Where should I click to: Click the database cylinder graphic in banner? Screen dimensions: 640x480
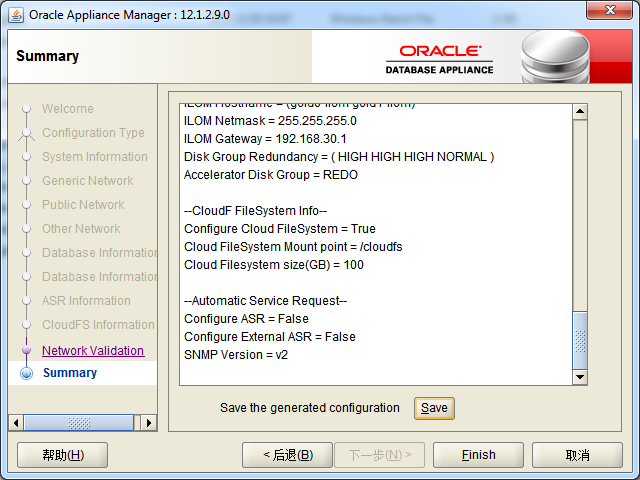(x=555, y=57)
